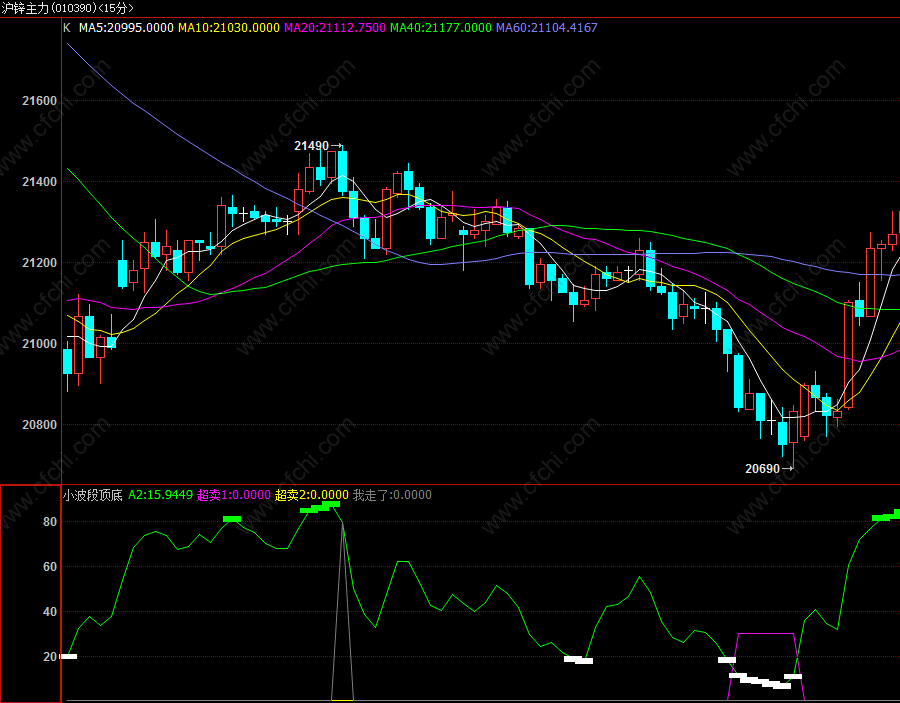
Task: Click the 我走了:0.0000 indicator value
Action: (x=392, y=495)
